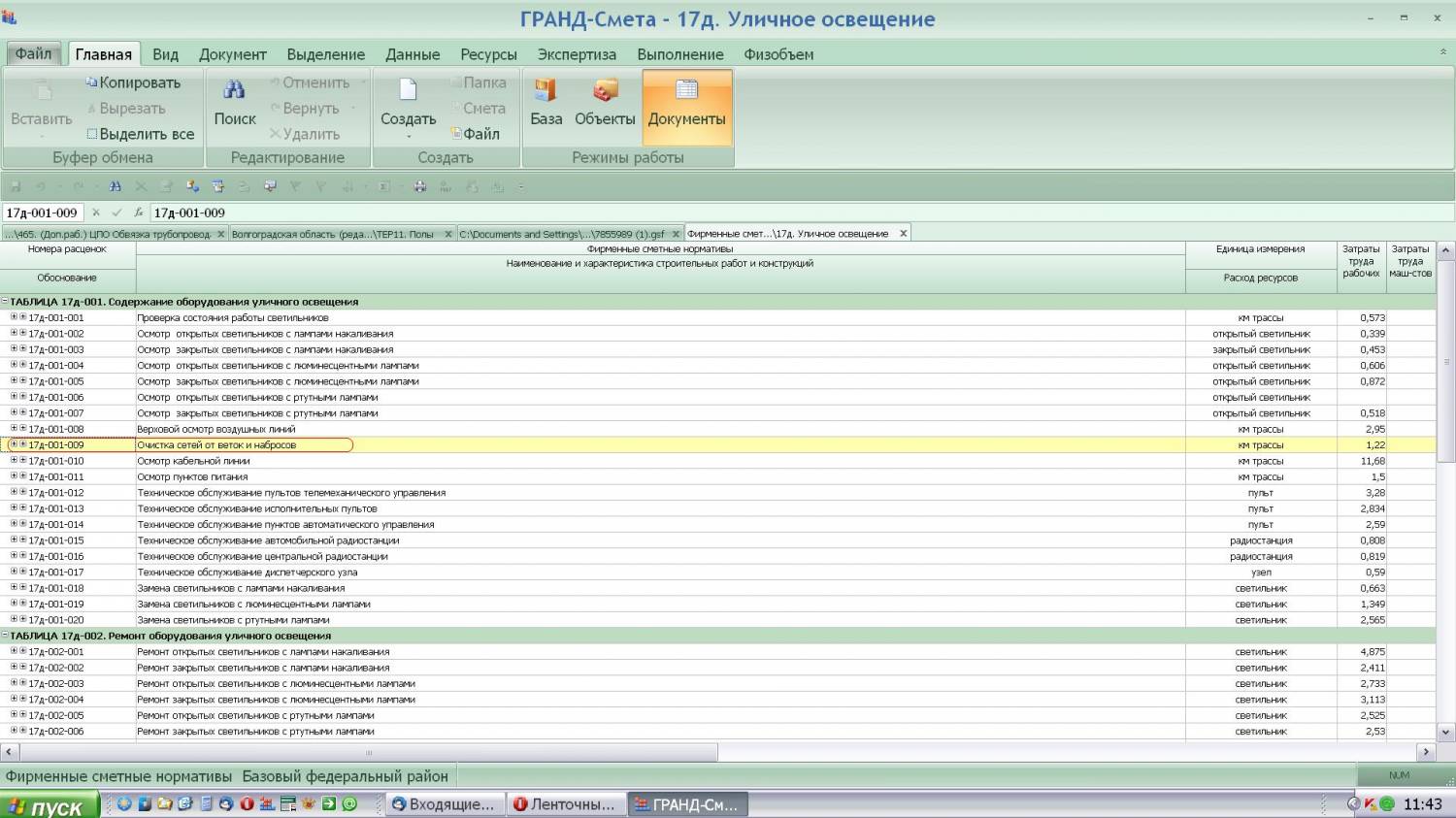Click the cancel X icon in the formula bar
1456x818 pixels.
click(96, 213)
